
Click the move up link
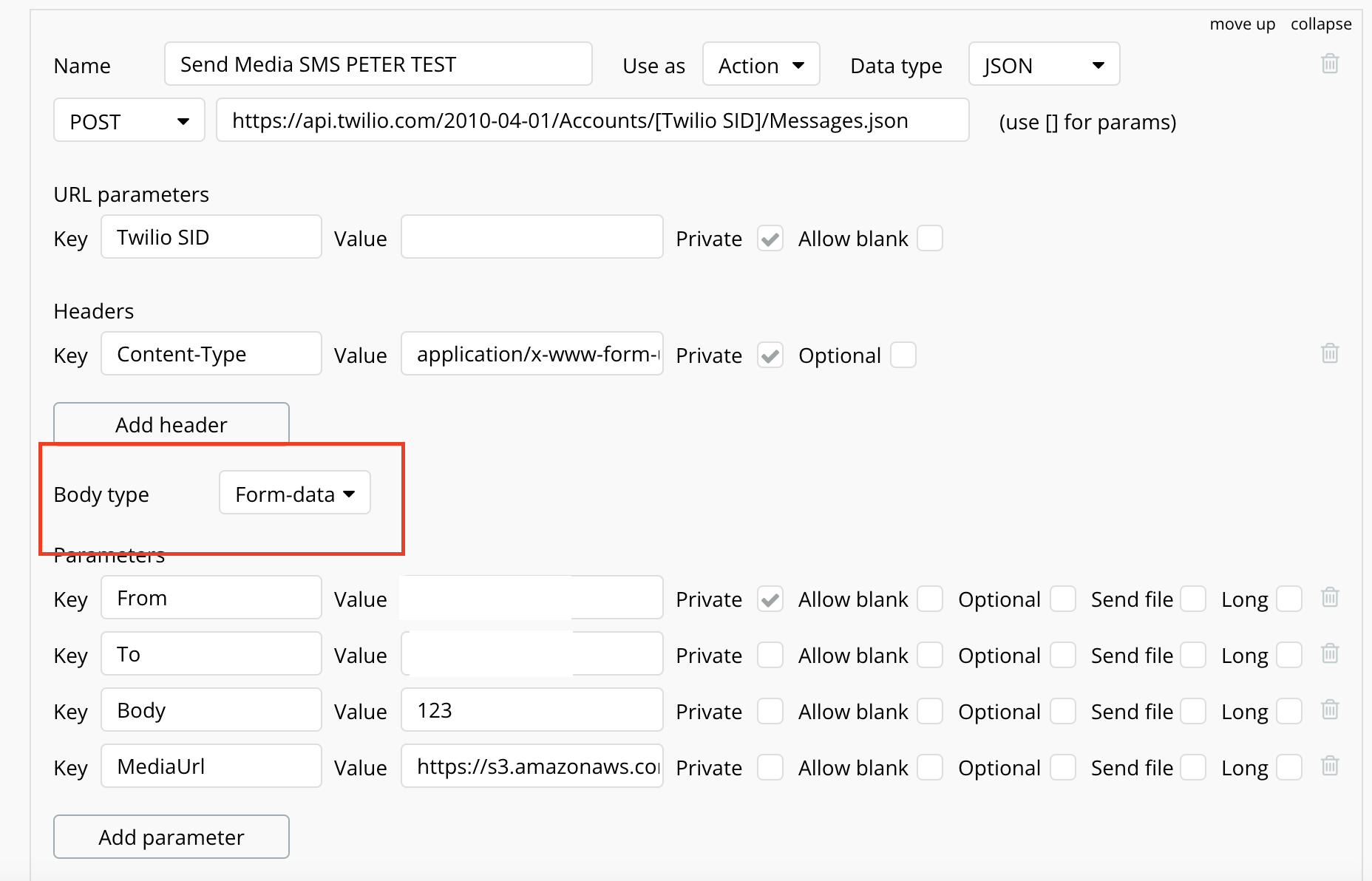(x=1243, y=24)
